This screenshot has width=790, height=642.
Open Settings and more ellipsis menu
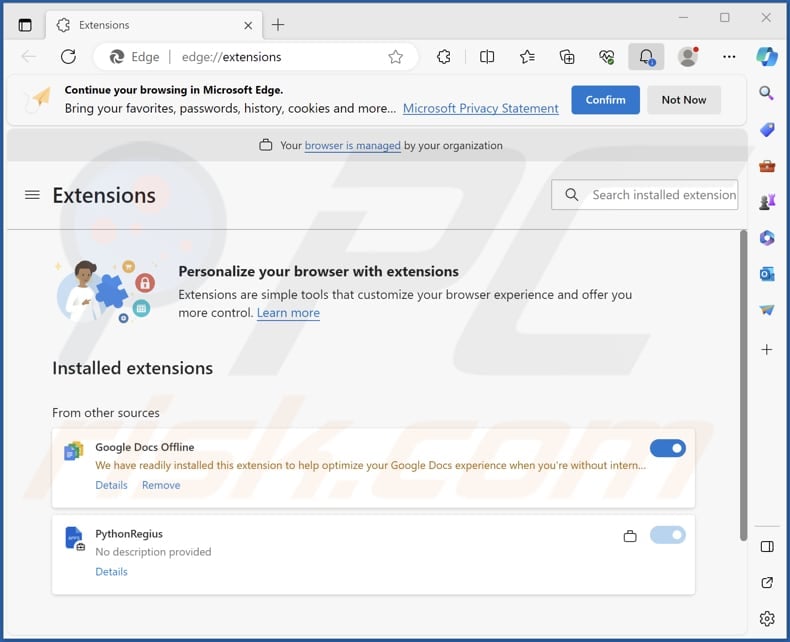pos(729,57)
